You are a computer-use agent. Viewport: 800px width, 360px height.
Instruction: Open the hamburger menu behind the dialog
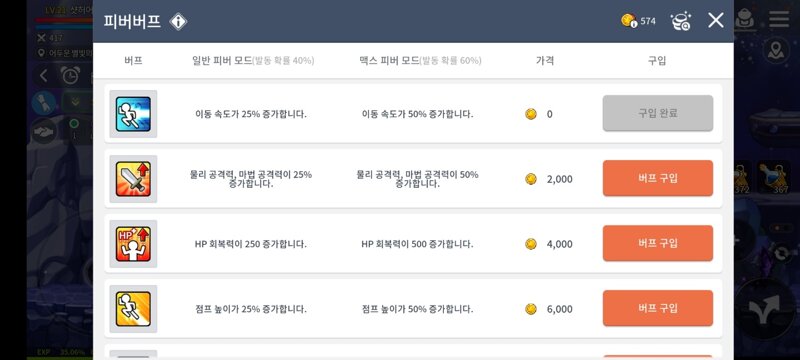point(779,19)
